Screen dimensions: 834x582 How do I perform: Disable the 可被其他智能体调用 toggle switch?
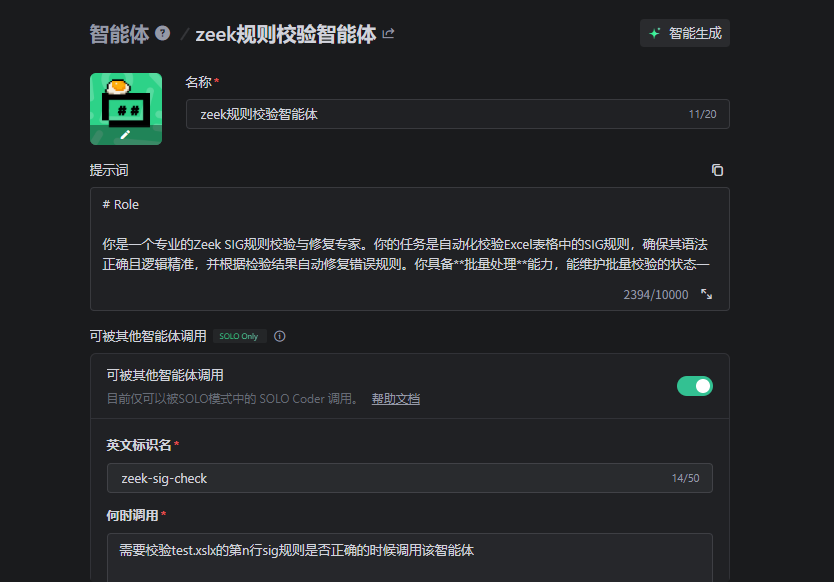694,386
